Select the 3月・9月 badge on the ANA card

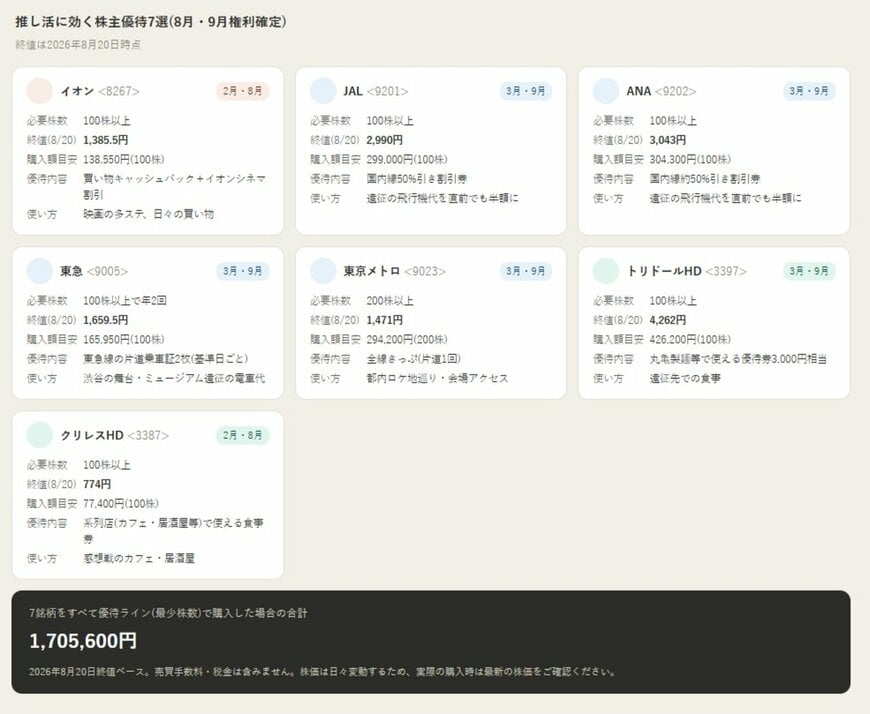tap(809, 91)
